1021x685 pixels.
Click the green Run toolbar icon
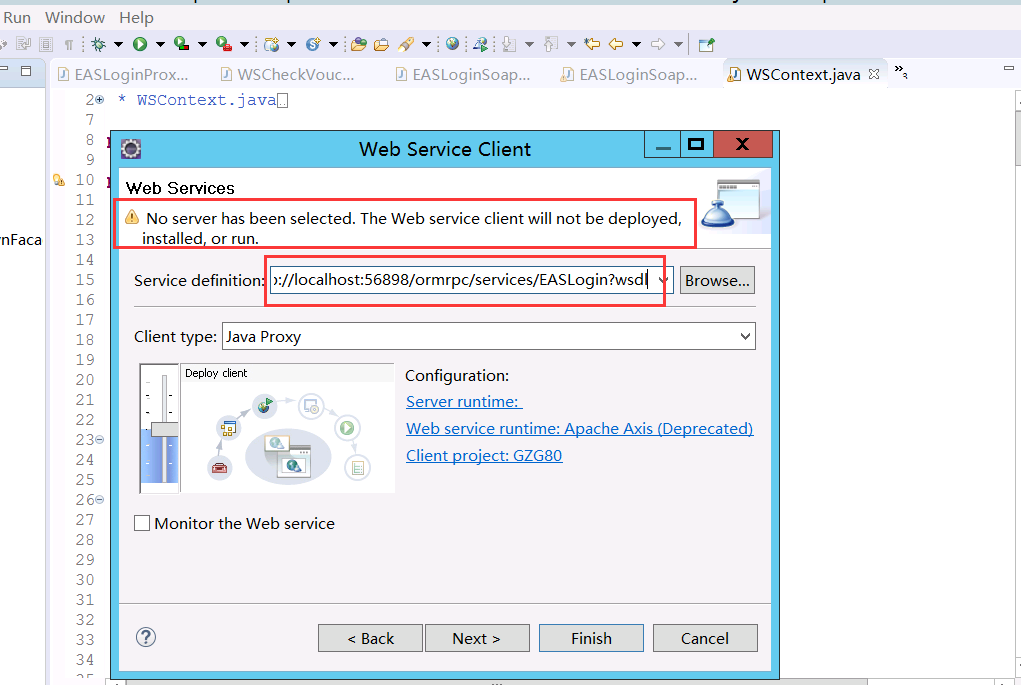tap(140, 44)
